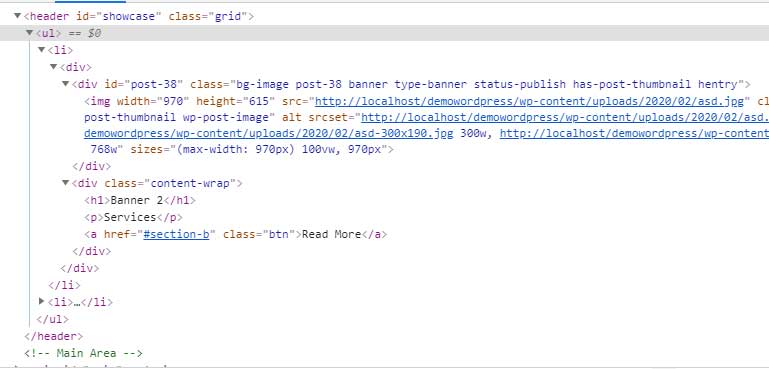Viewport: 769px width, 369px height.
Task: Select the img width="970" element
Action: [136, 101]
